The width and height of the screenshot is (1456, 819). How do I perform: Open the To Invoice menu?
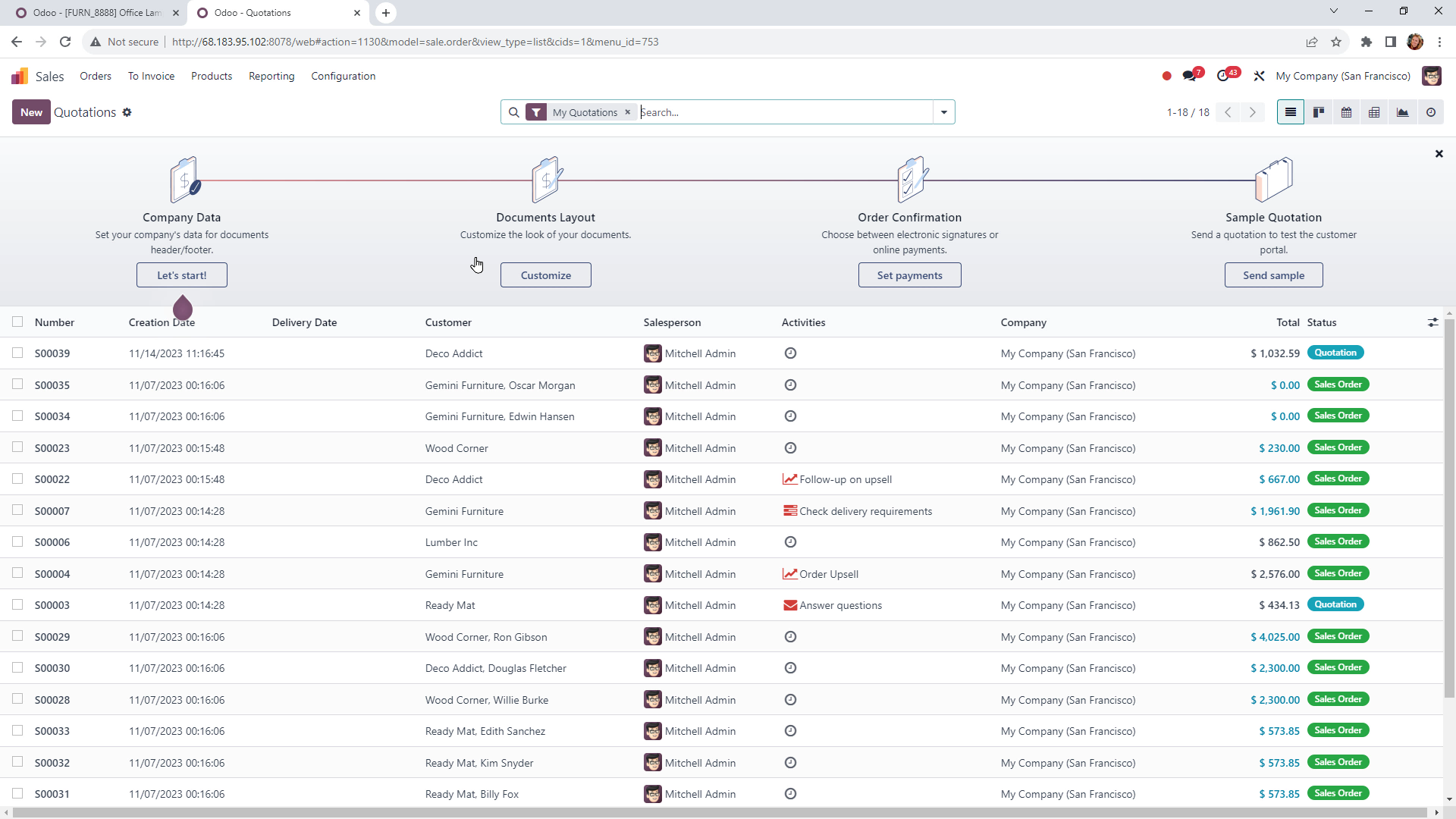pyautogui.click(x=151, y=76)
